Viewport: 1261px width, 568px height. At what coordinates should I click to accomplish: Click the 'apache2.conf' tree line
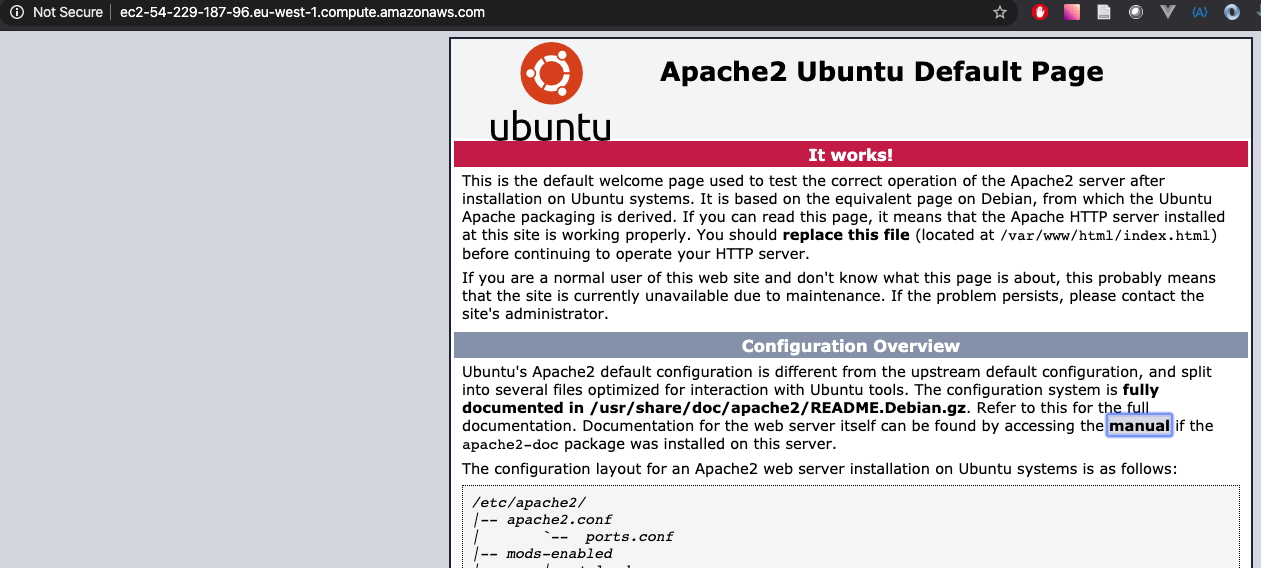(559, 520)
